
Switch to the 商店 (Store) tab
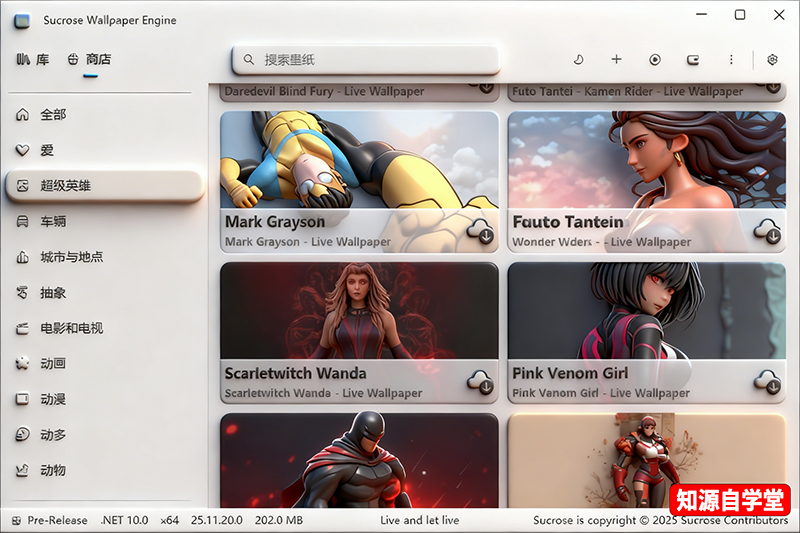pyautogui.click(x=89, y=60)
